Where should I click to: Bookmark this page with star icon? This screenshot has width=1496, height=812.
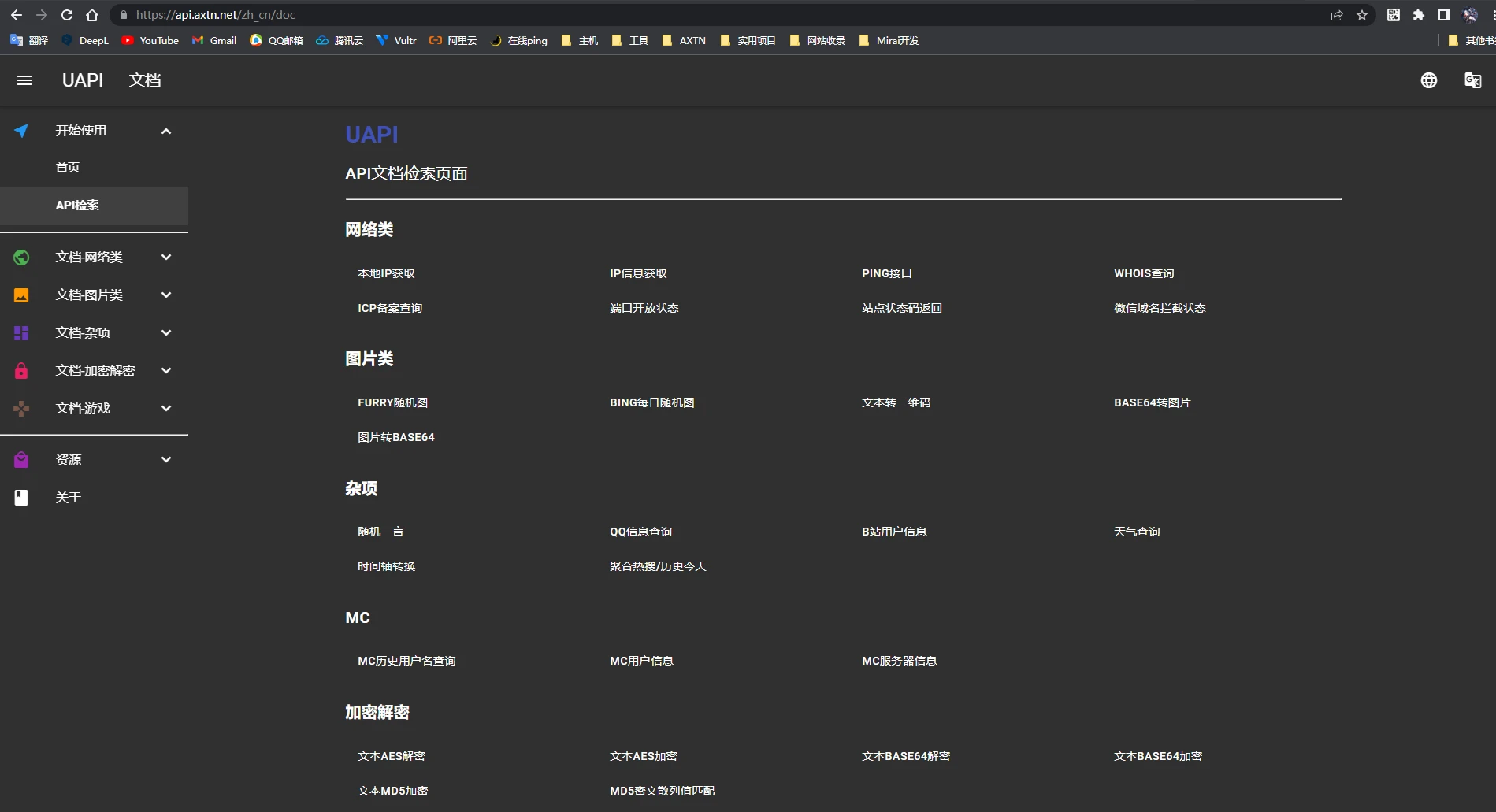point(1362,15)
